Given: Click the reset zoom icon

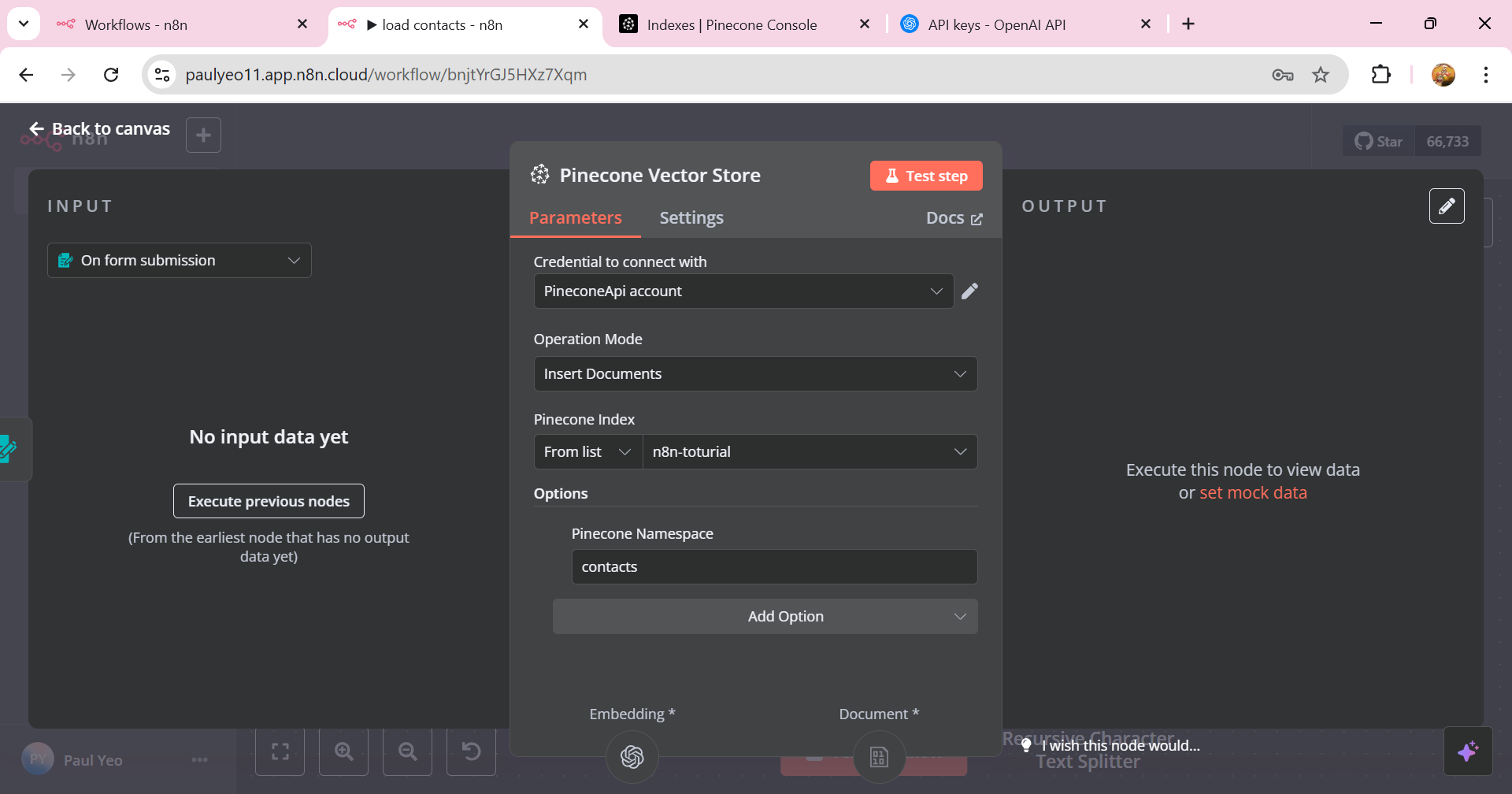Looking at the screenshot, I should (x=472, y=751).
